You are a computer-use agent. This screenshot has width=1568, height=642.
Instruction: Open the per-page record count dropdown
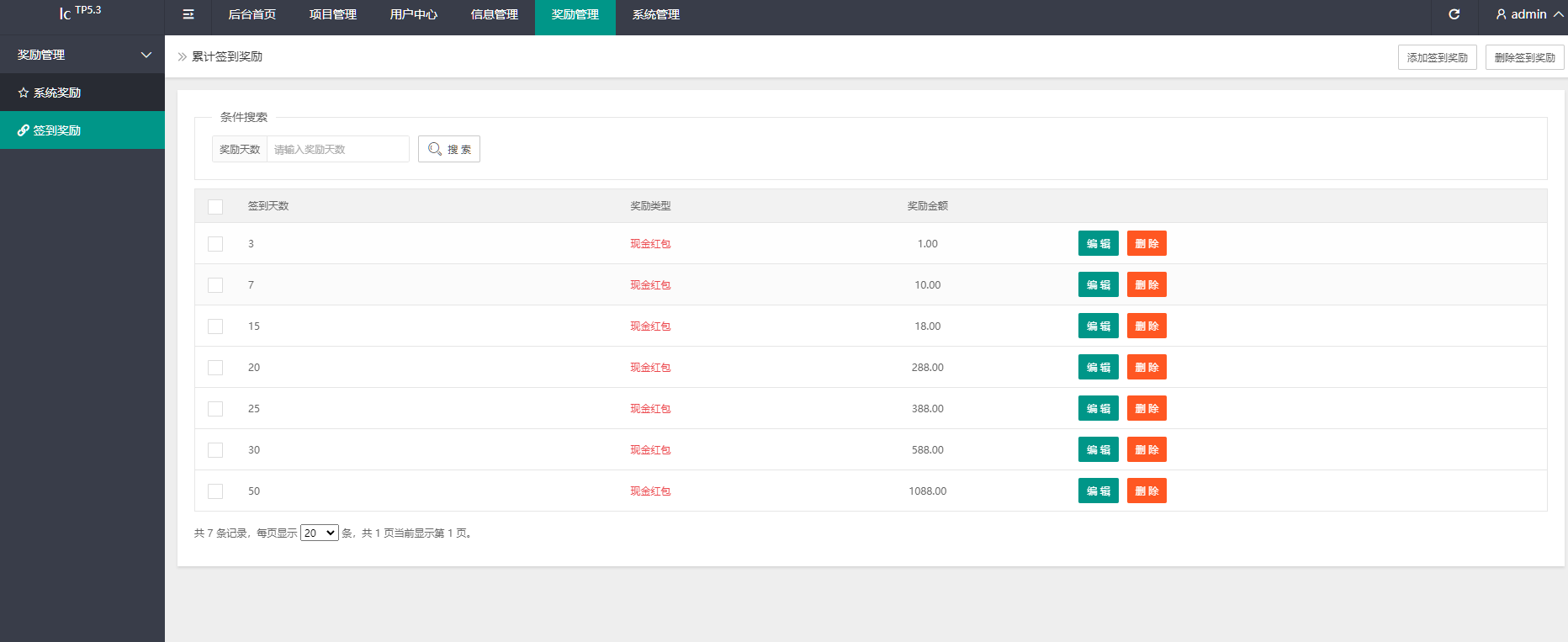(320, 533)
